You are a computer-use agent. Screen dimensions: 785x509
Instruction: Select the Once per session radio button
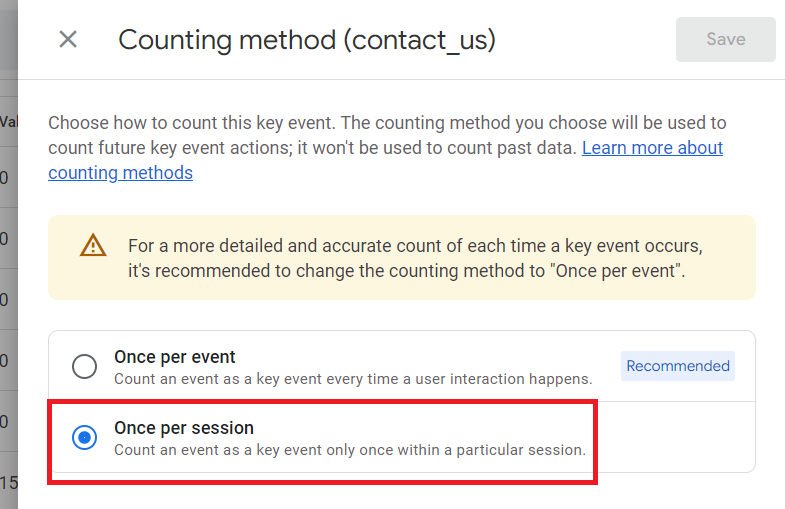84,437
